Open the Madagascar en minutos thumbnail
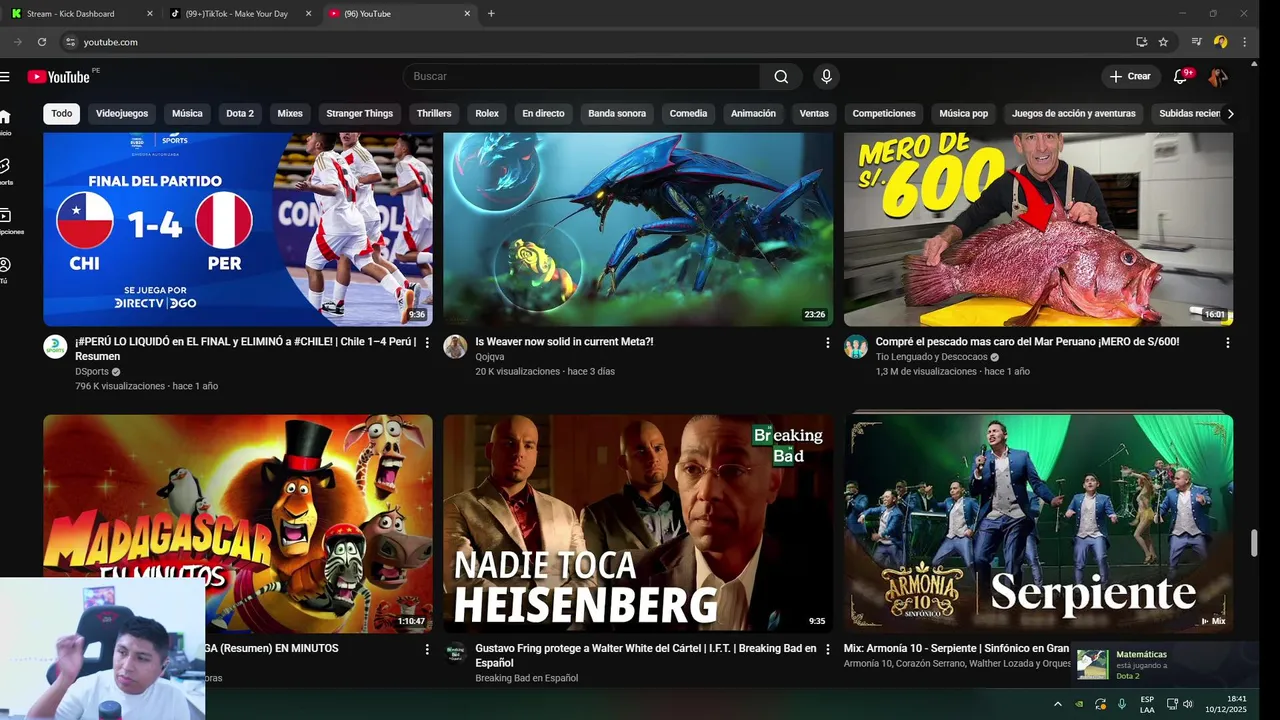Viewport: 1280px width, 720px height. 238,523
